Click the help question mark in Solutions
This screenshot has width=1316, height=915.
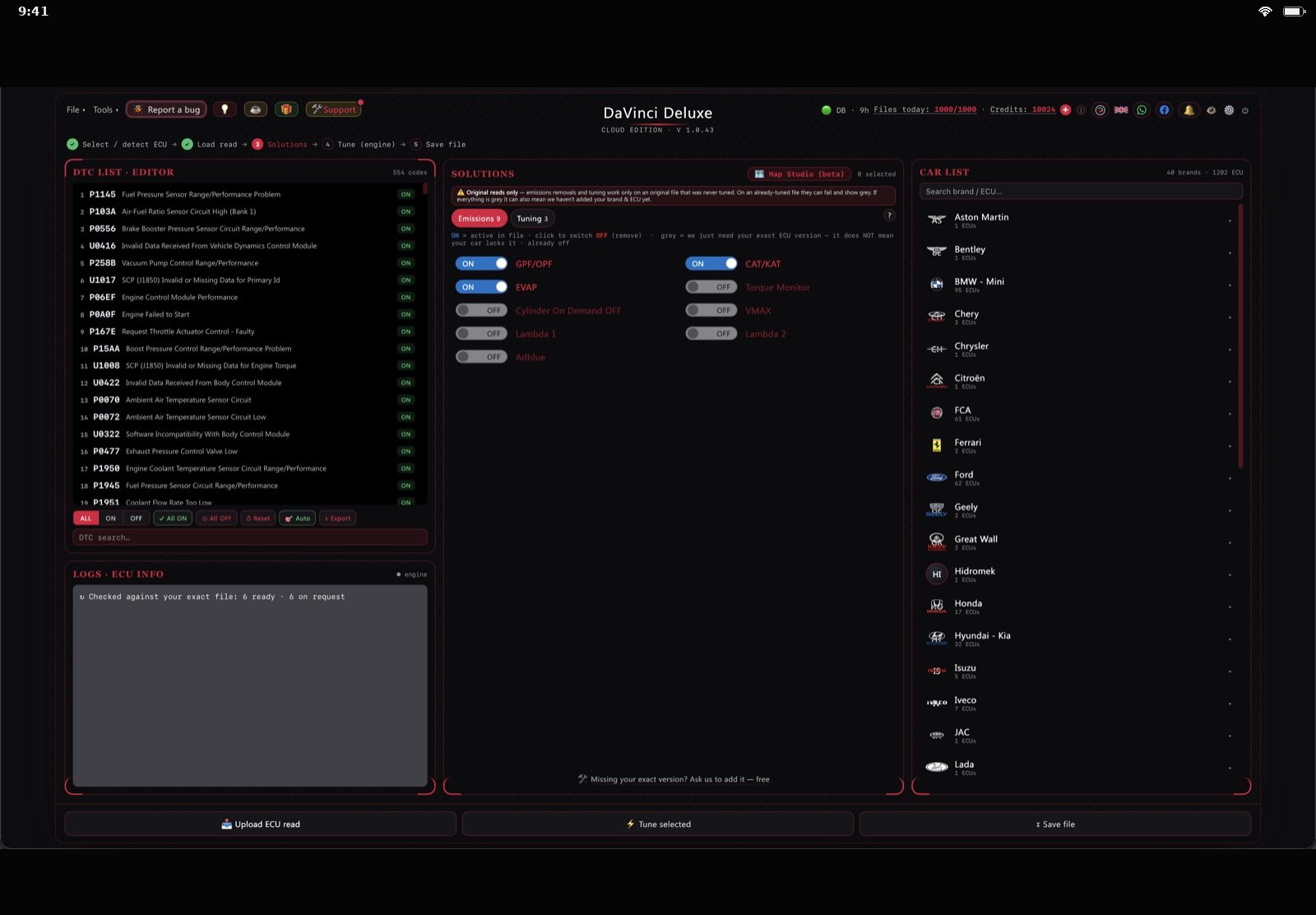(889, 216)
